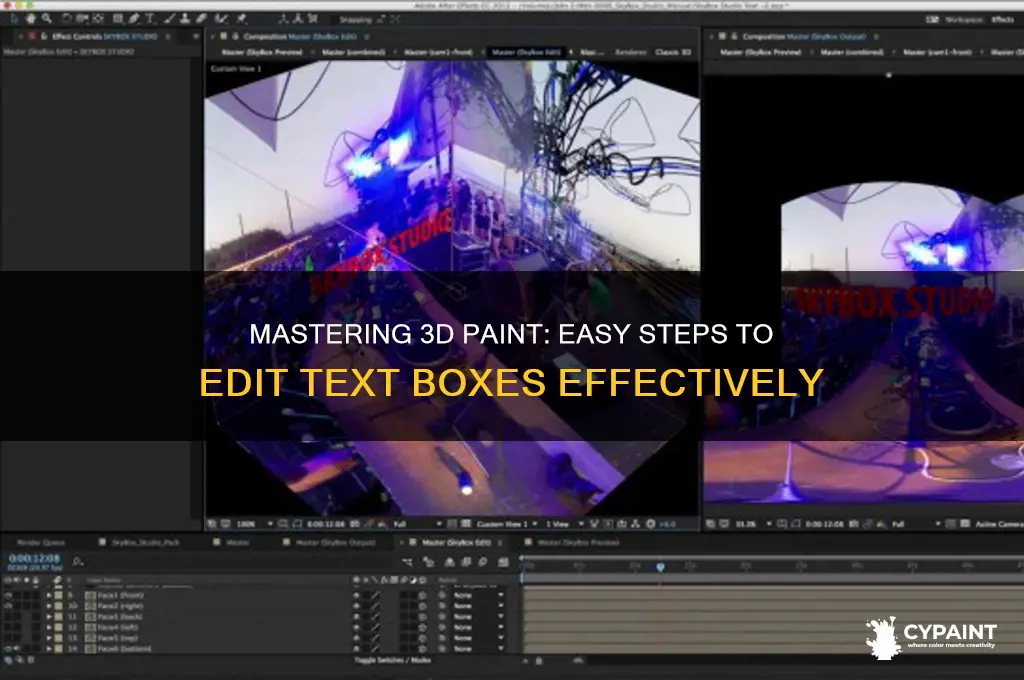Image resolution: width=1024 pixels, height=680 pixels.
Task: Click the left viewer current time 0:00:12:08
Action: tap(325, 524)
